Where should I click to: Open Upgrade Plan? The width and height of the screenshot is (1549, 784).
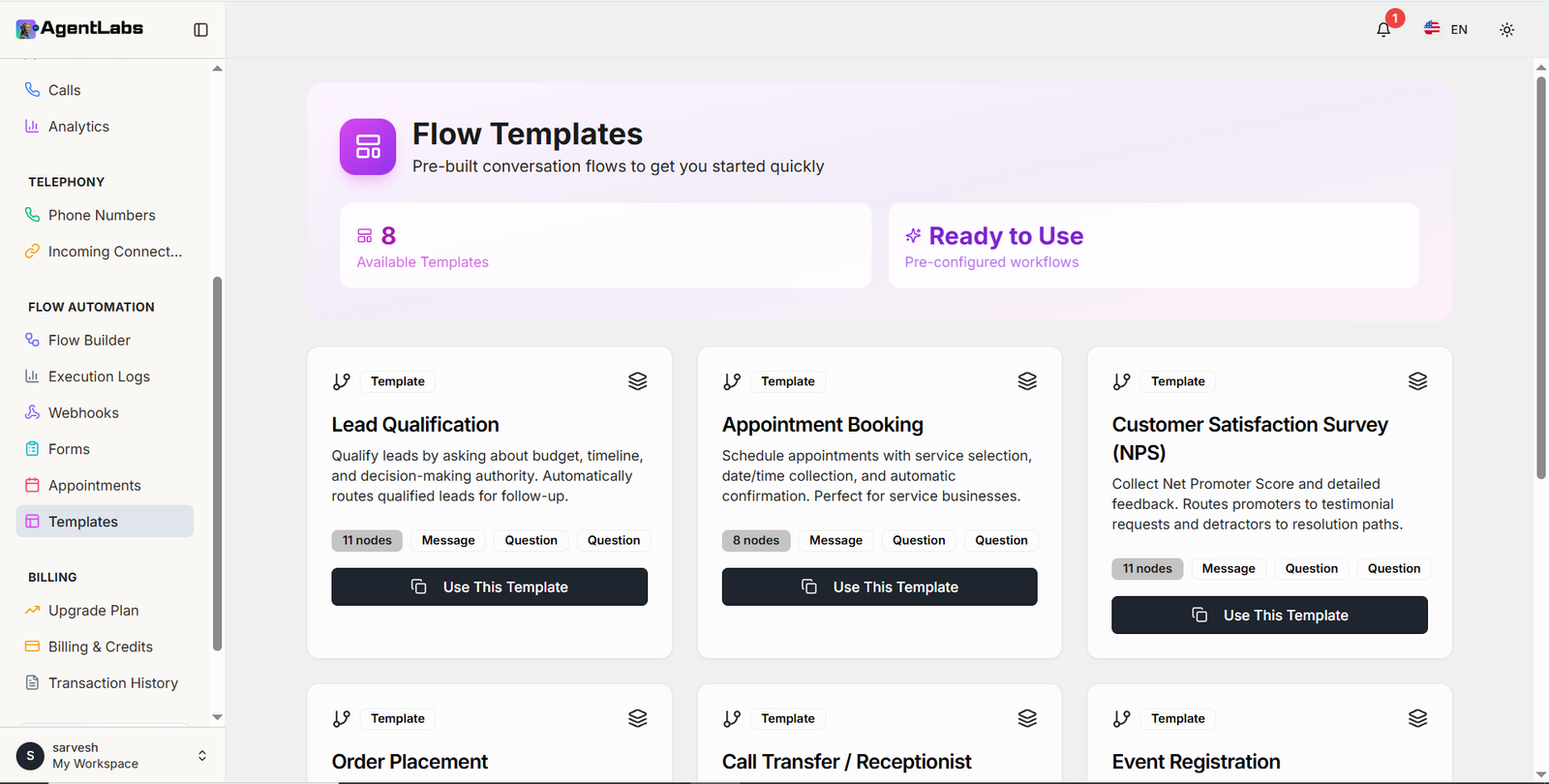105,610
